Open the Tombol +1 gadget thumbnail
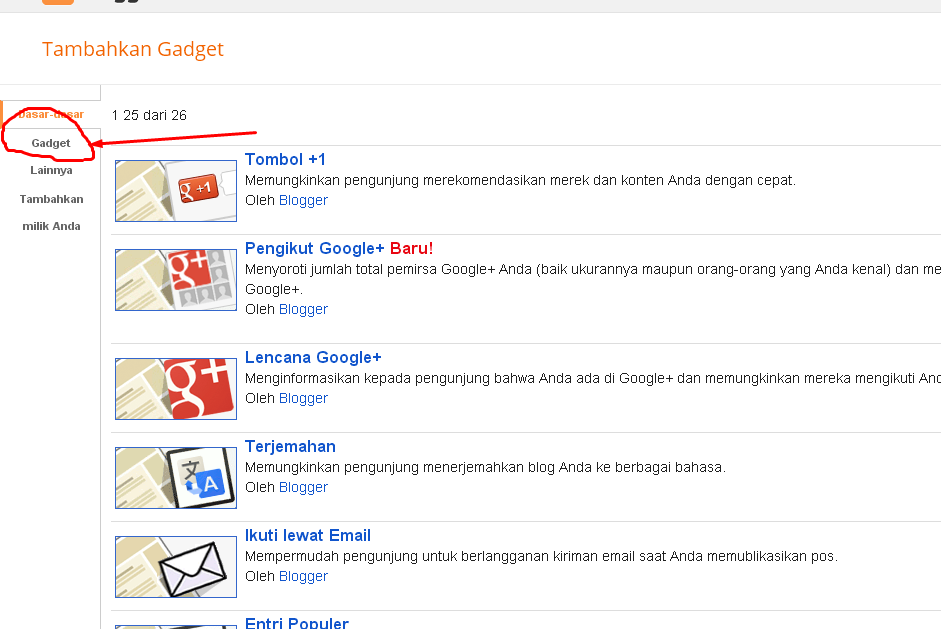The height and width of the screenshot is (629, 941). [176, 191]
